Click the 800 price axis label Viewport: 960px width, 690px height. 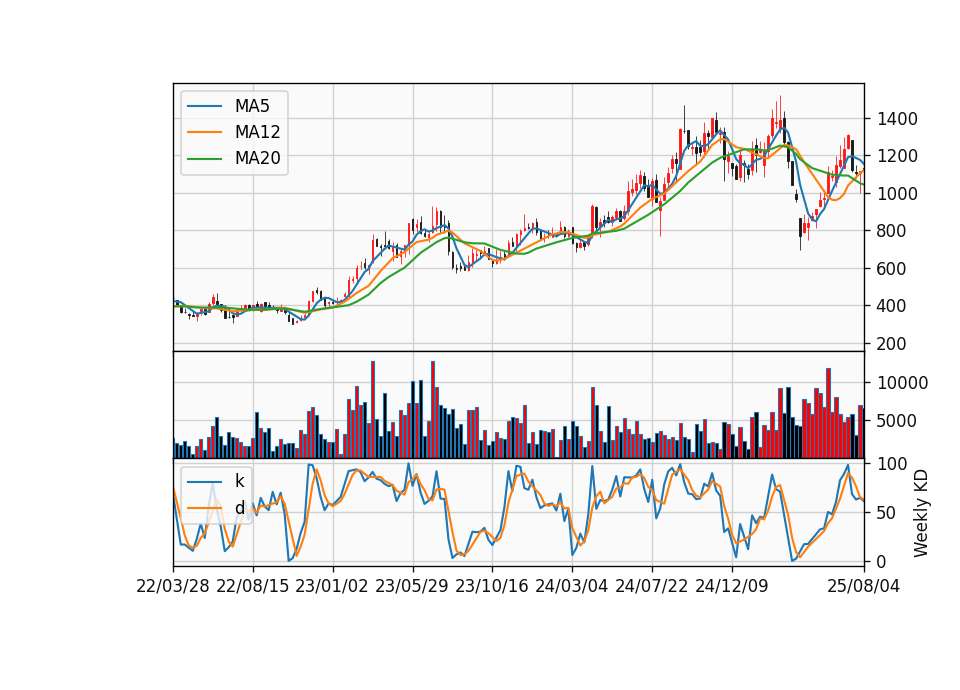pyautogui.click(x=892, y=231)
